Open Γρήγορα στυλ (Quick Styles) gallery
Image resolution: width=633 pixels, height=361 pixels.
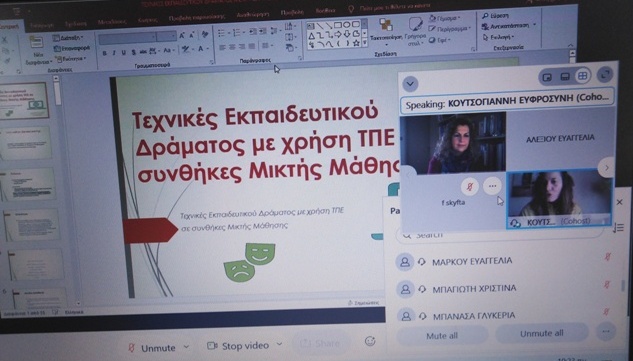click(x=416, y=31)
